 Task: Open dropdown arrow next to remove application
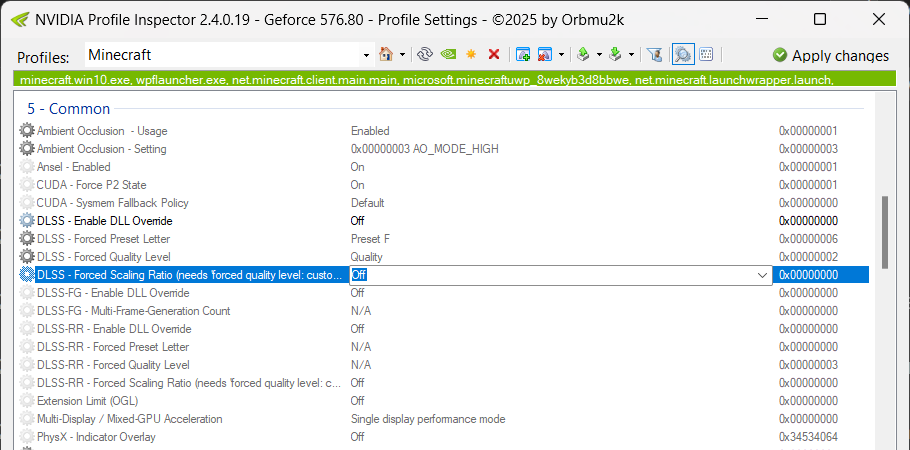561,55
